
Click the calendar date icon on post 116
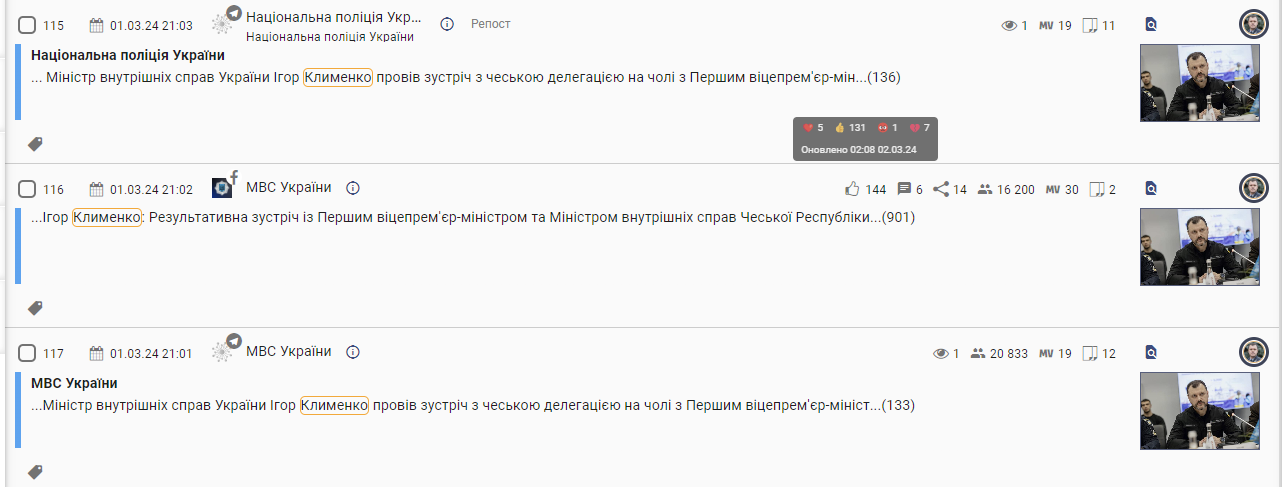point(97,189)
